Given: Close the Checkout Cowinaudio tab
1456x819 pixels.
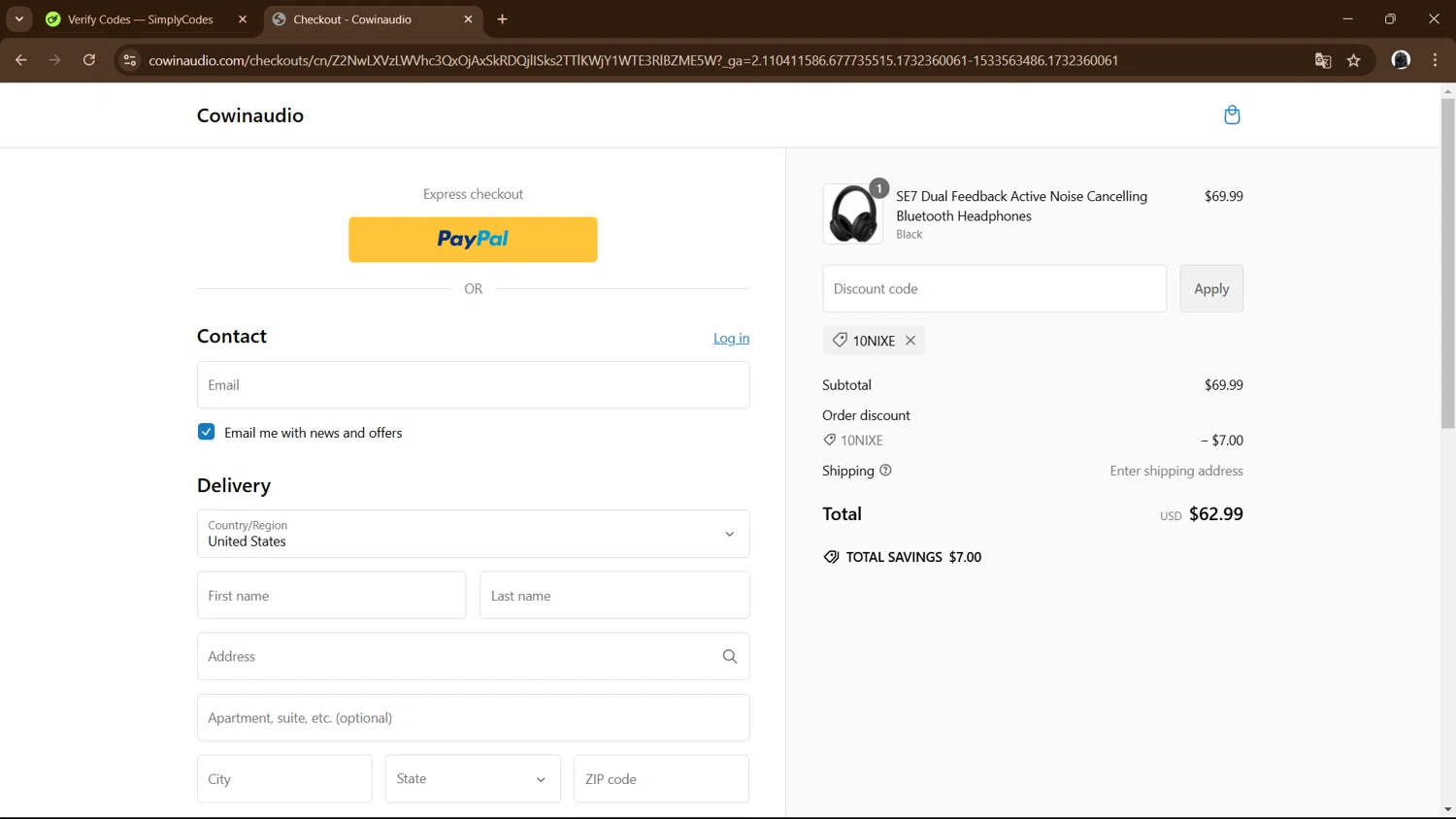Looking at the screenshot, I should click(x=468, y=19).
